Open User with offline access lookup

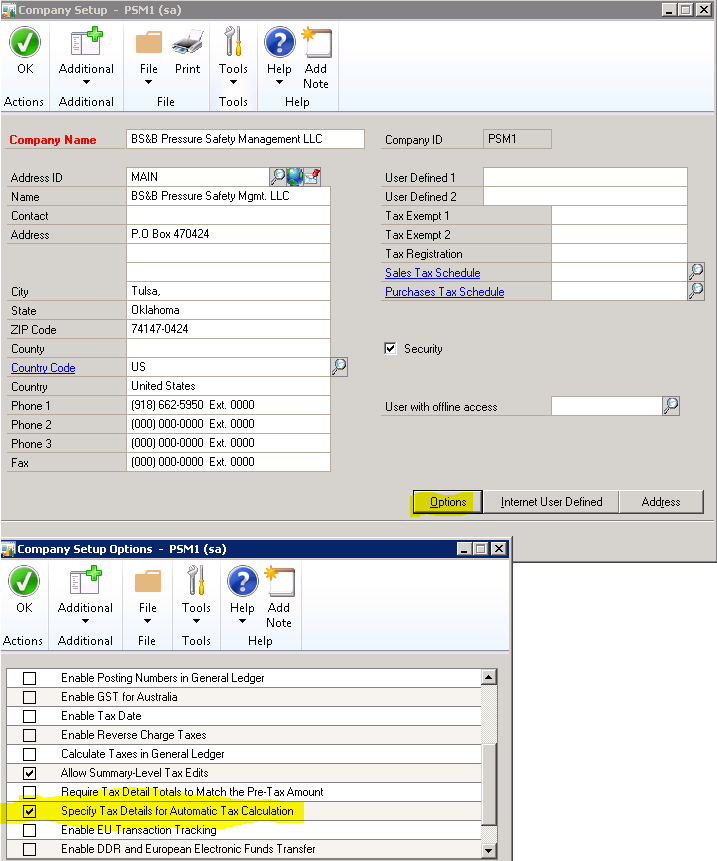click(x=670, y=406)
